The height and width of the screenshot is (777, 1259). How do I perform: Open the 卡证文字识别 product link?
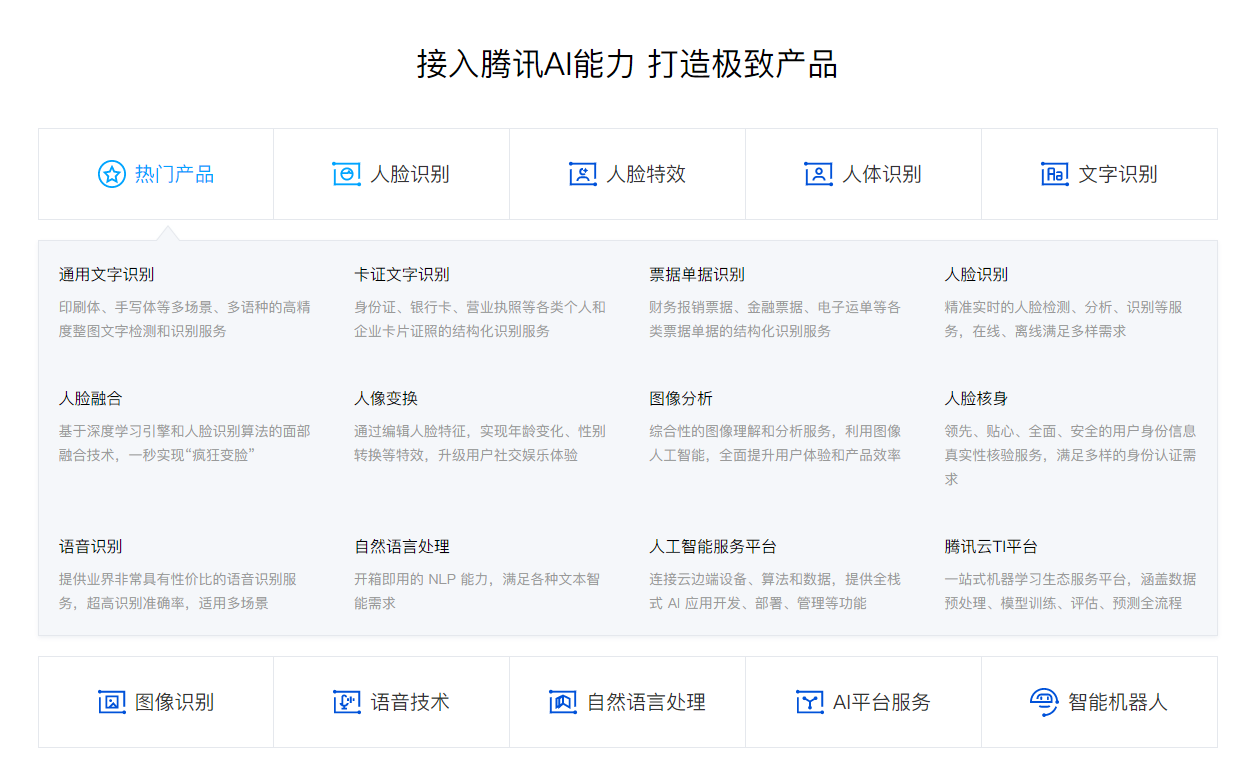pos(402,274)
